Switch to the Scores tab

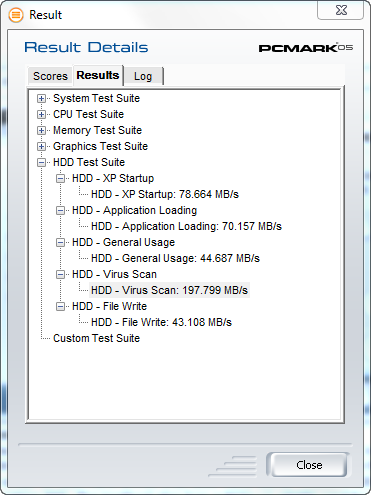point(50,76)
